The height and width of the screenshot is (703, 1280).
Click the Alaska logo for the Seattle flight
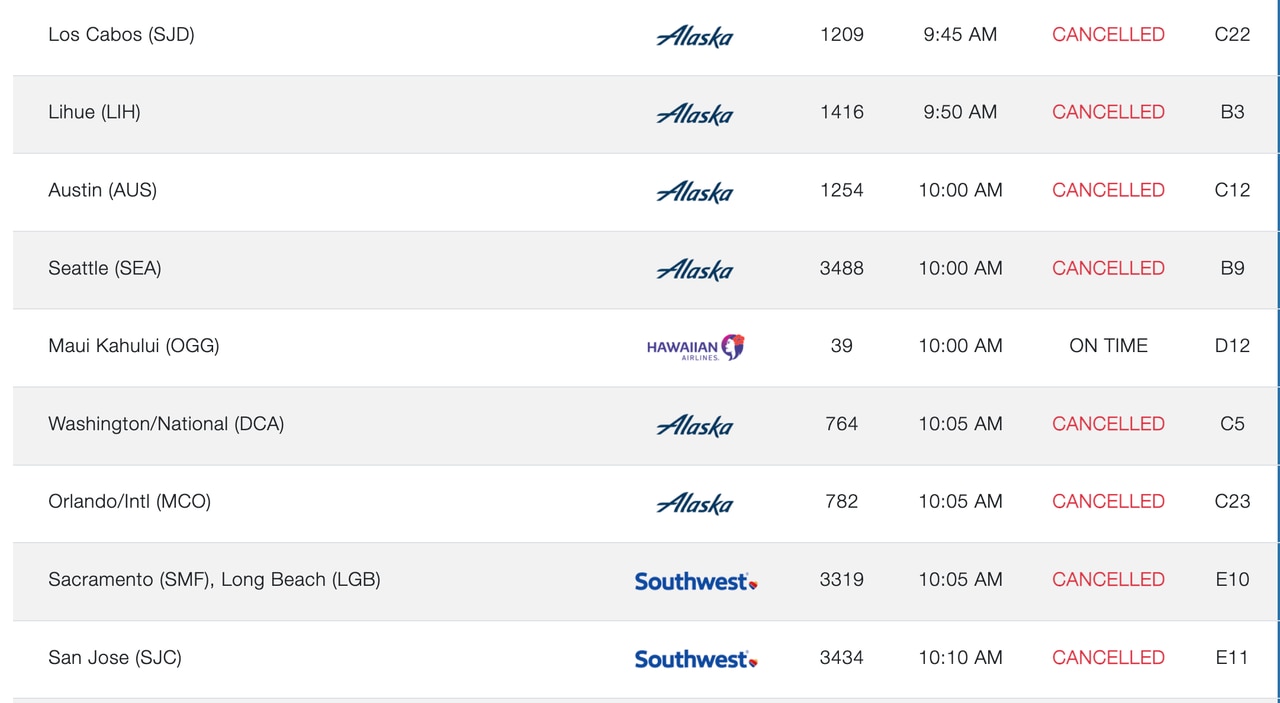click(x=695, y=269)
